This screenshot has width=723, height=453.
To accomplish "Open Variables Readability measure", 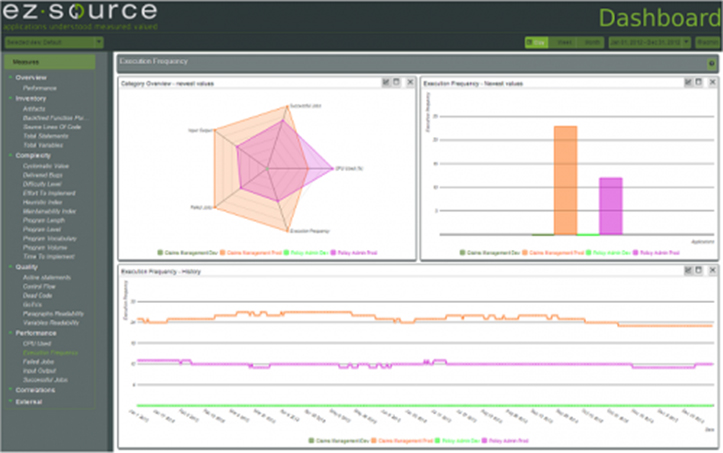I will pyautogui.click(x=51, y=323).
